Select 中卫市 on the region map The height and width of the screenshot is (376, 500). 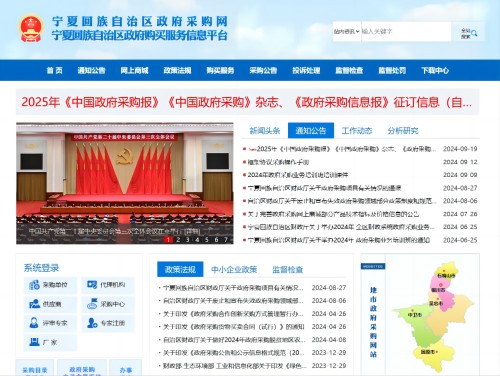(x=414, y=314)
